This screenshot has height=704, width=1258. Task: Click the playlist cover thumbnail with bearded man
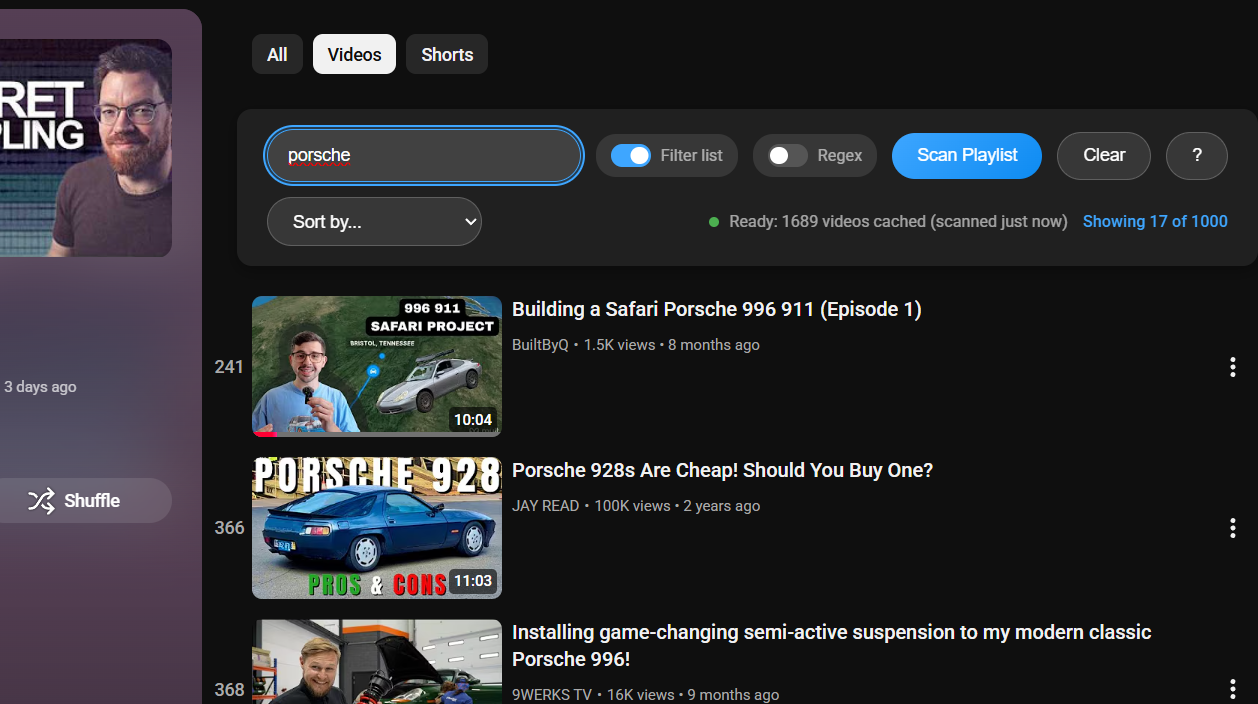click(86, 148)
